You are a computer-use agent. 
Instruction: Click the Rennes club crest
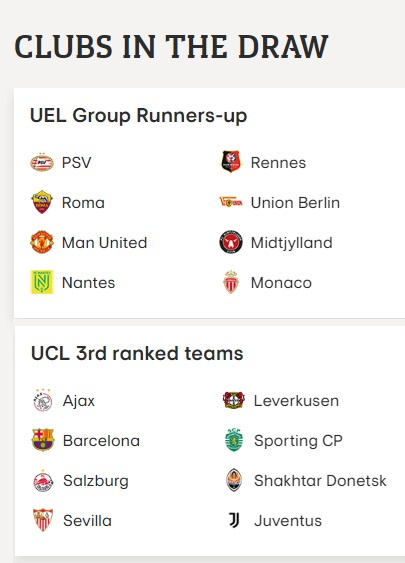[231, 162]
